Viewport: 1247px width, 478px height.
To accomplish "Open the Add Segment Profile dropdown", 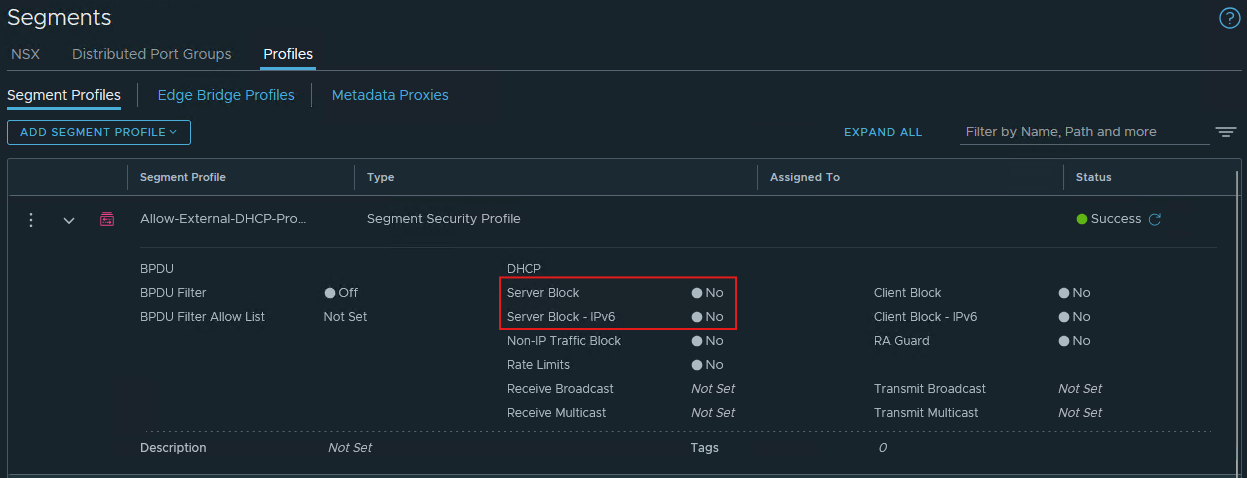I will tap(99, 132).
